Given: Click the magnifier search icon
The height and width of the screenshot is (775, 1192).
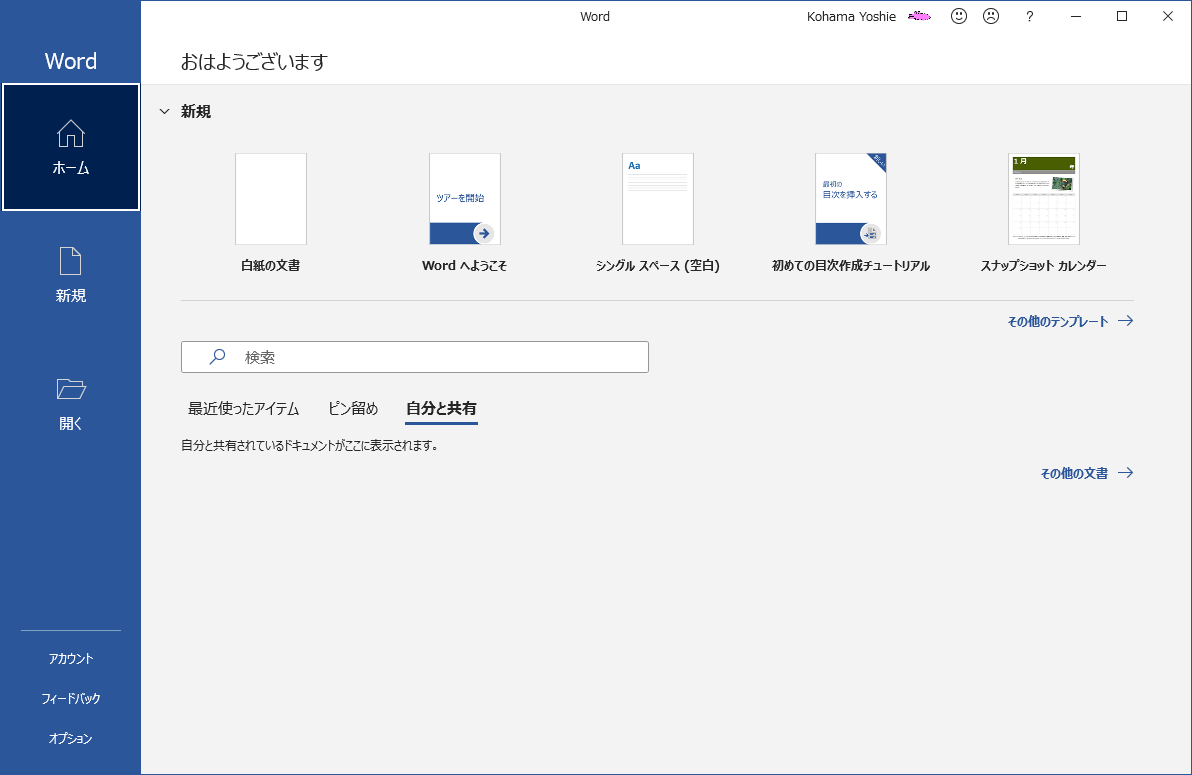Looking at the screenshot, I should click(217, 357).
